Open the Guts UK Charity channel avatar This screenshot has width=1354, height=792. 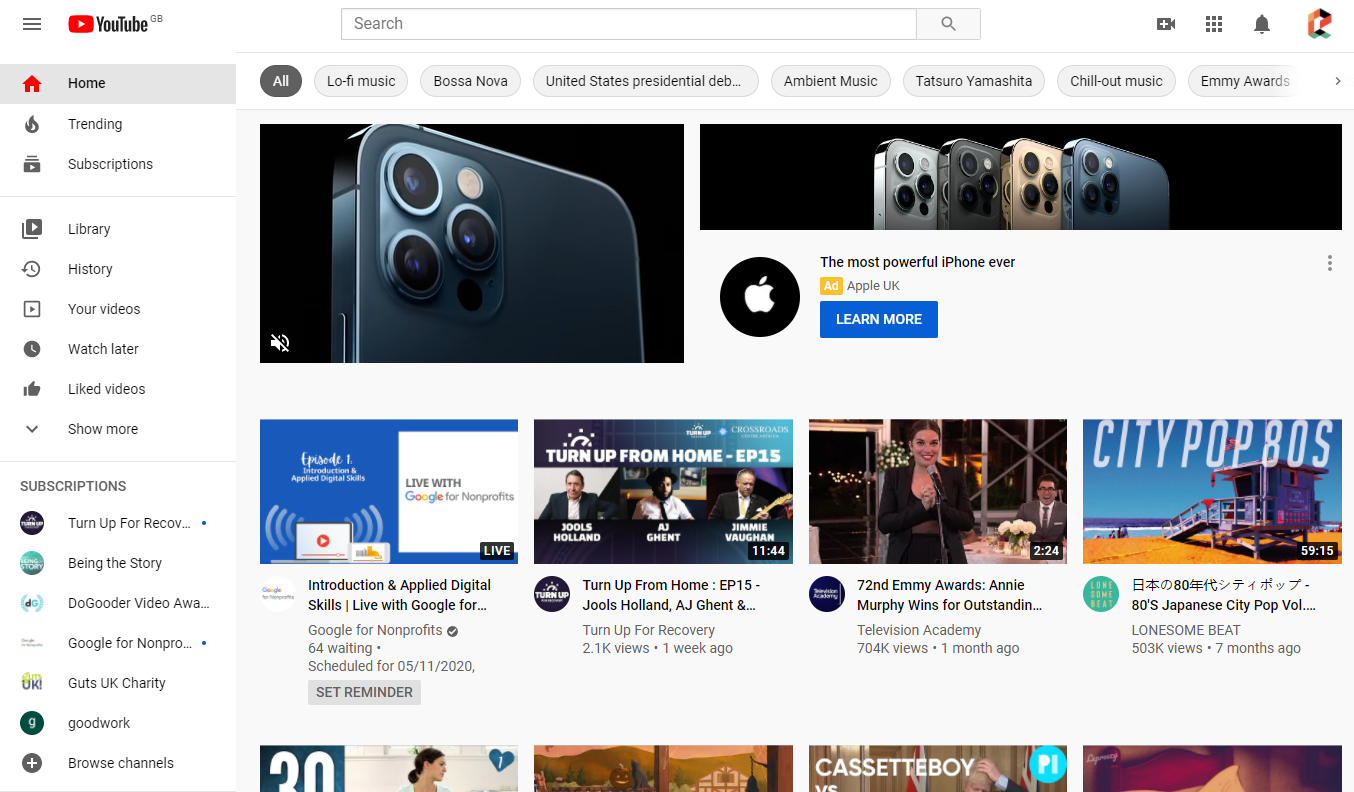coord(32,683)
